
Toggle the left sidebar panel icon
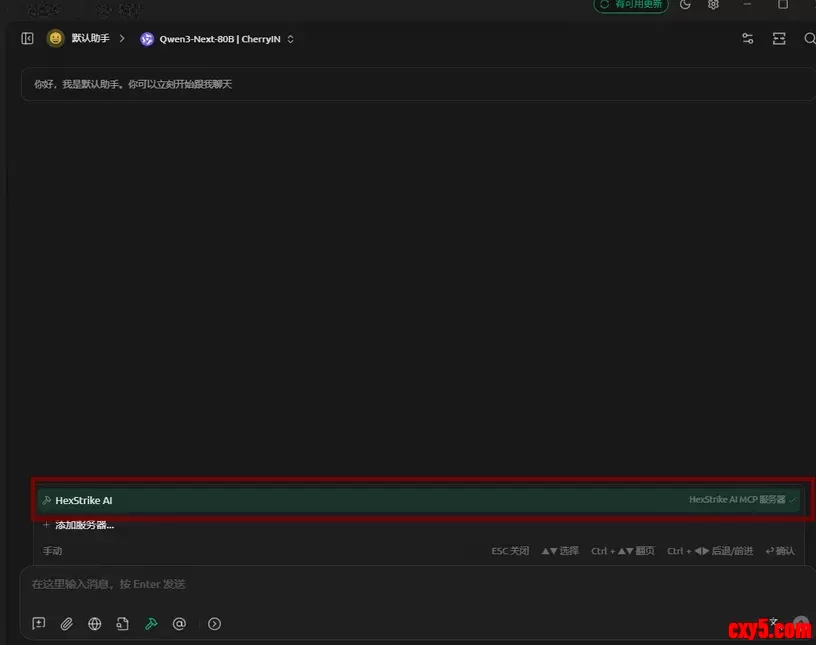pyautogui.click(x=27, y=39)
